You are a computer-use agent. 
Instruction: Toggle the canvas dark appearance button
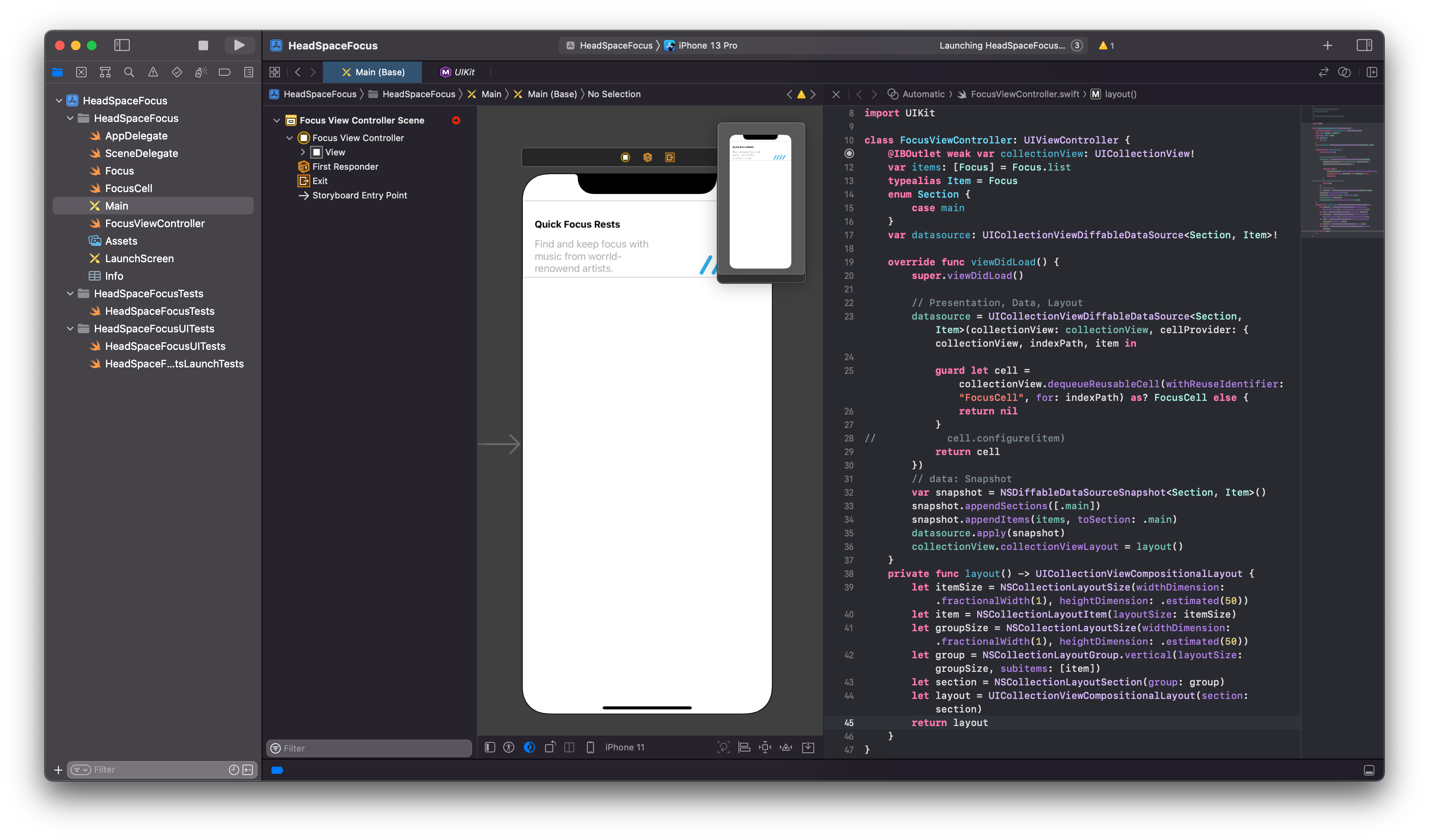pos(529,747)
